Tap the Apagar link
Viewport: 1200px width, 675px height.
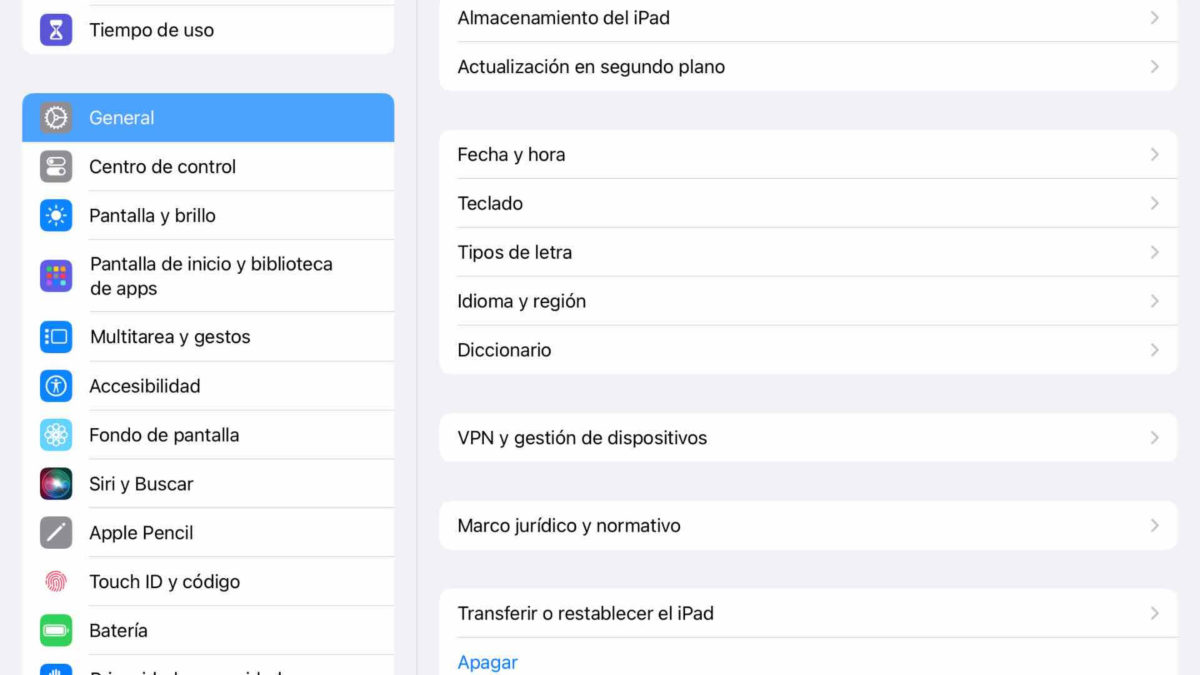(x=487, y=662)
